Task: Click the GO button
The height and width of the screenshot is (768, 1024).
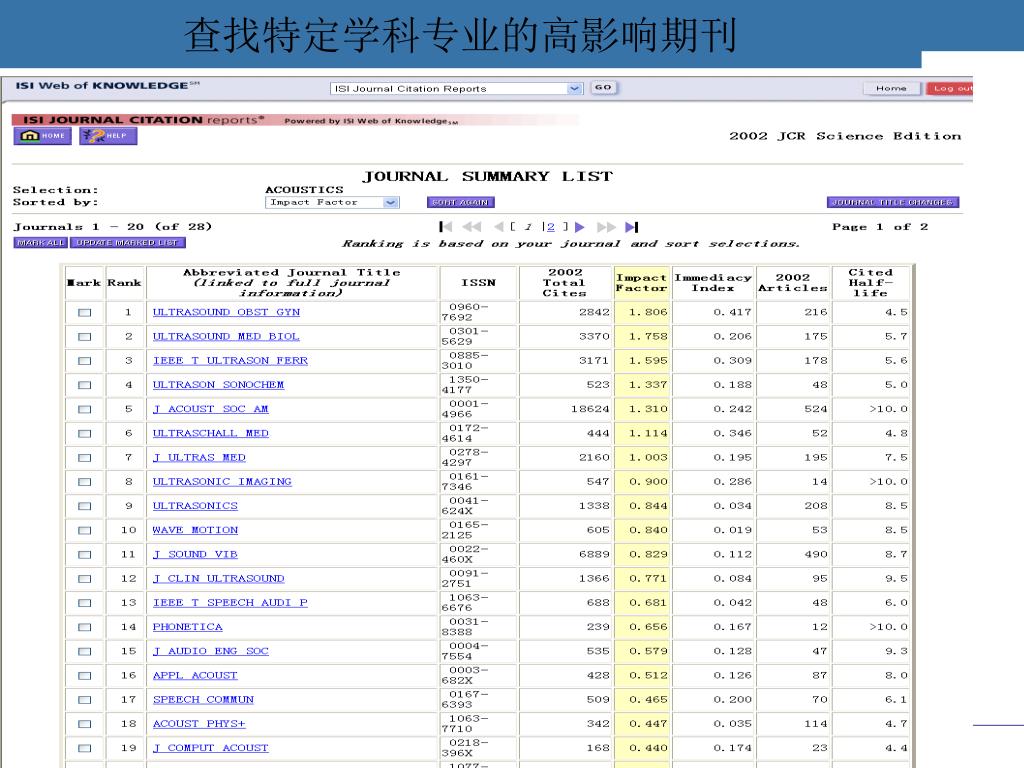Action: 603,88
